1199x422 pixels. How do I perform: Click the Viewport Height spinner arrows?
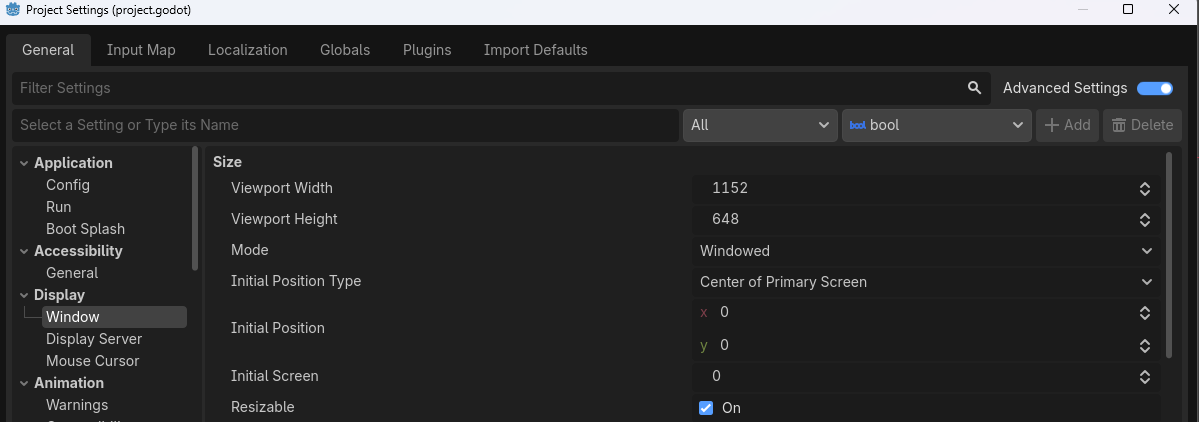click(1144, 219)
